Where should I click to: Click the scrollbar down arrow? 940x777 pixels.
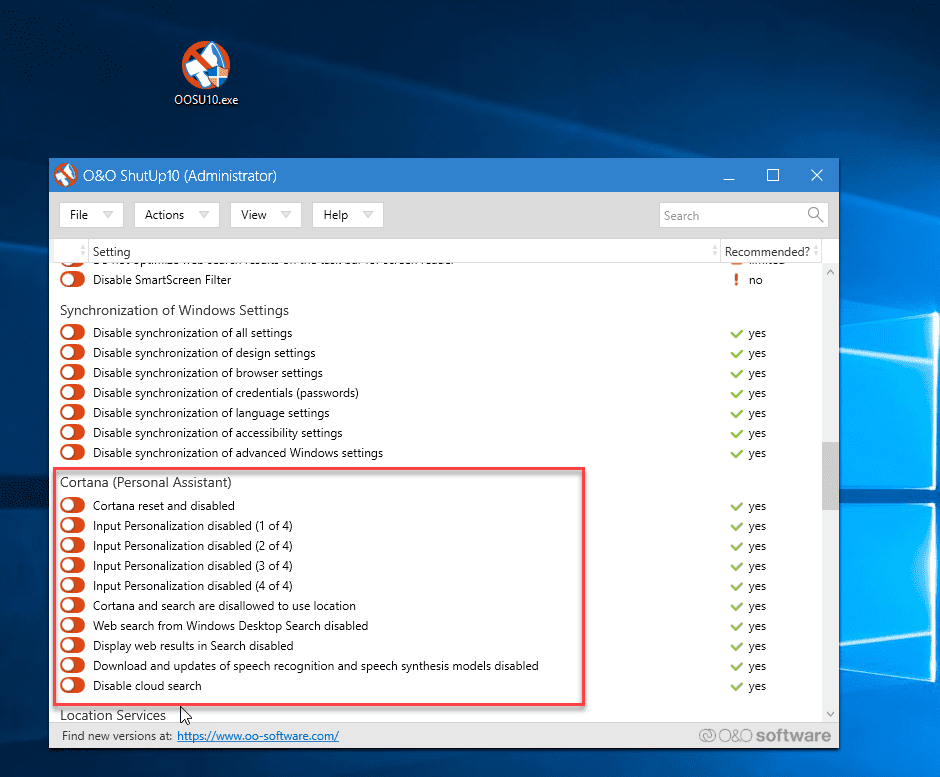(830, 713)
